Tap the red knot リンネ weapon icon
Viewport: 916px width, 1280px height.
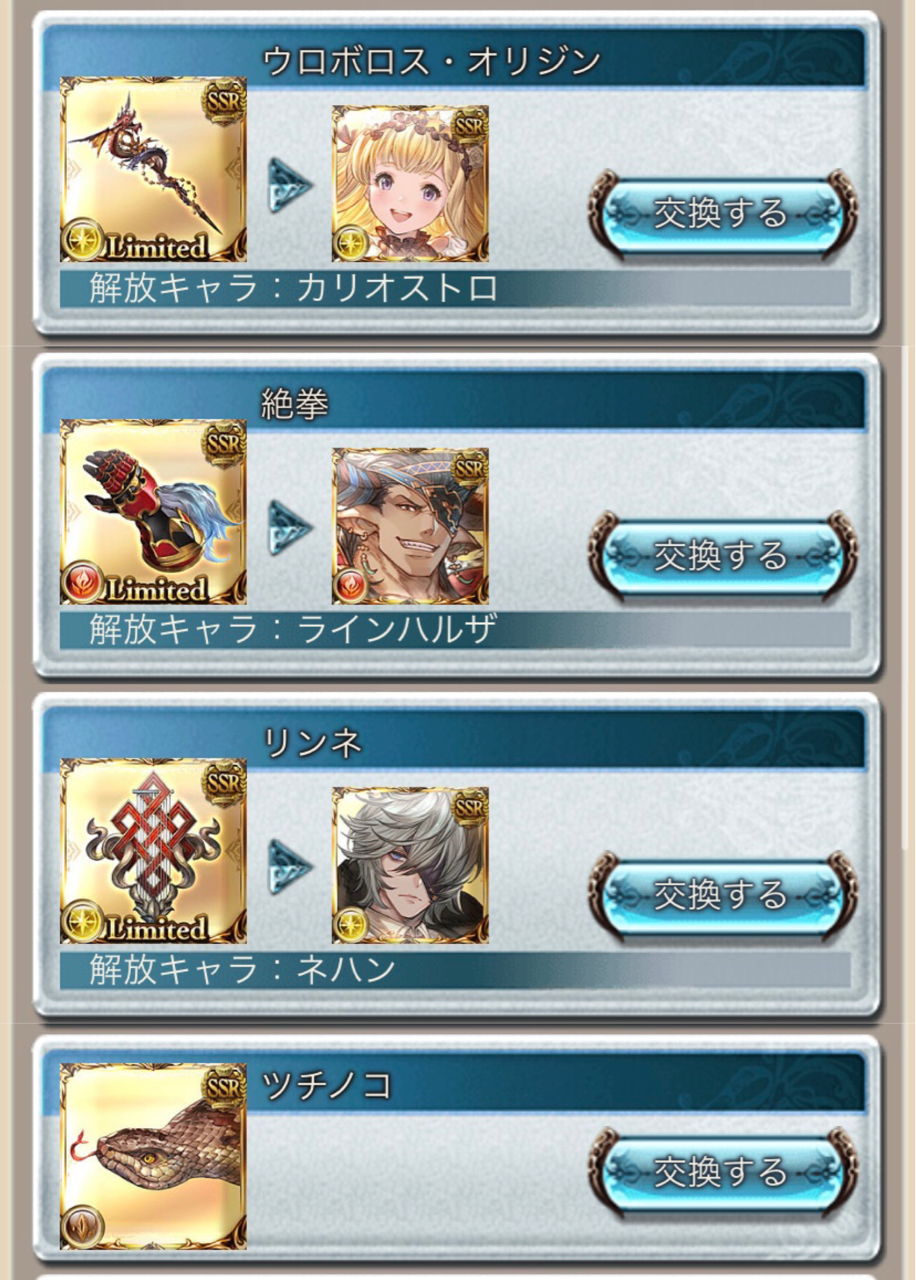pos(153,851)
